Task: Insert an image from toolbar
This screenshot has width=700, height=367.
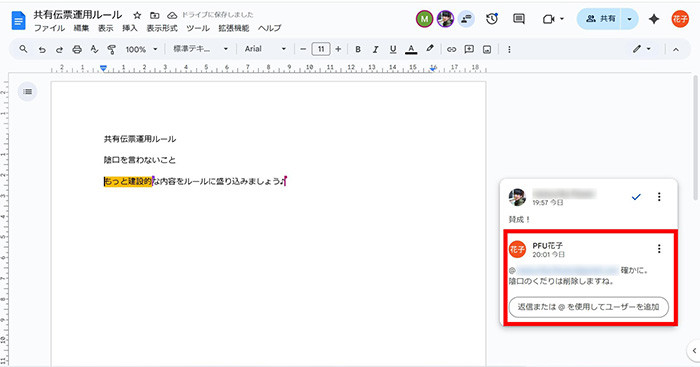Action: tap(487, 50)
